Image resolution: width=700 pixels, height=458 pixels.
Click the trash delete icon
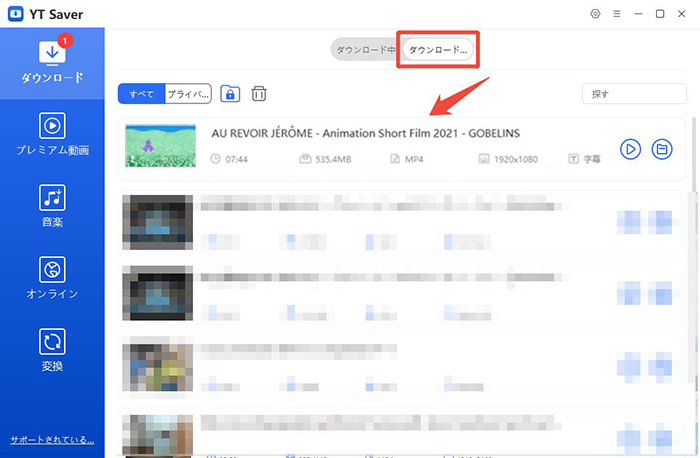[x=259, y=94]
